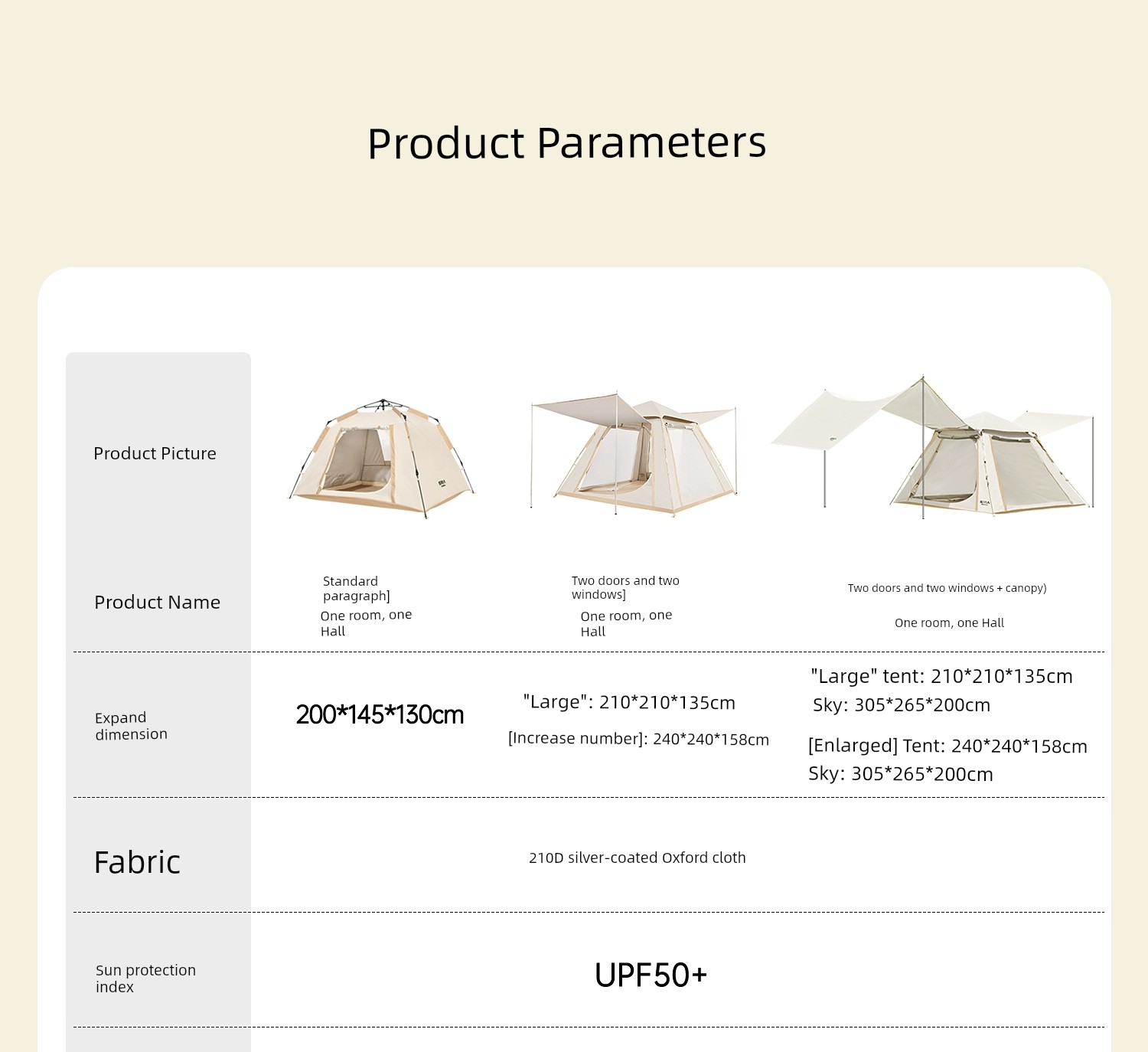
Task: Select the Sun protection index label
Action: (x=145, y=978)
